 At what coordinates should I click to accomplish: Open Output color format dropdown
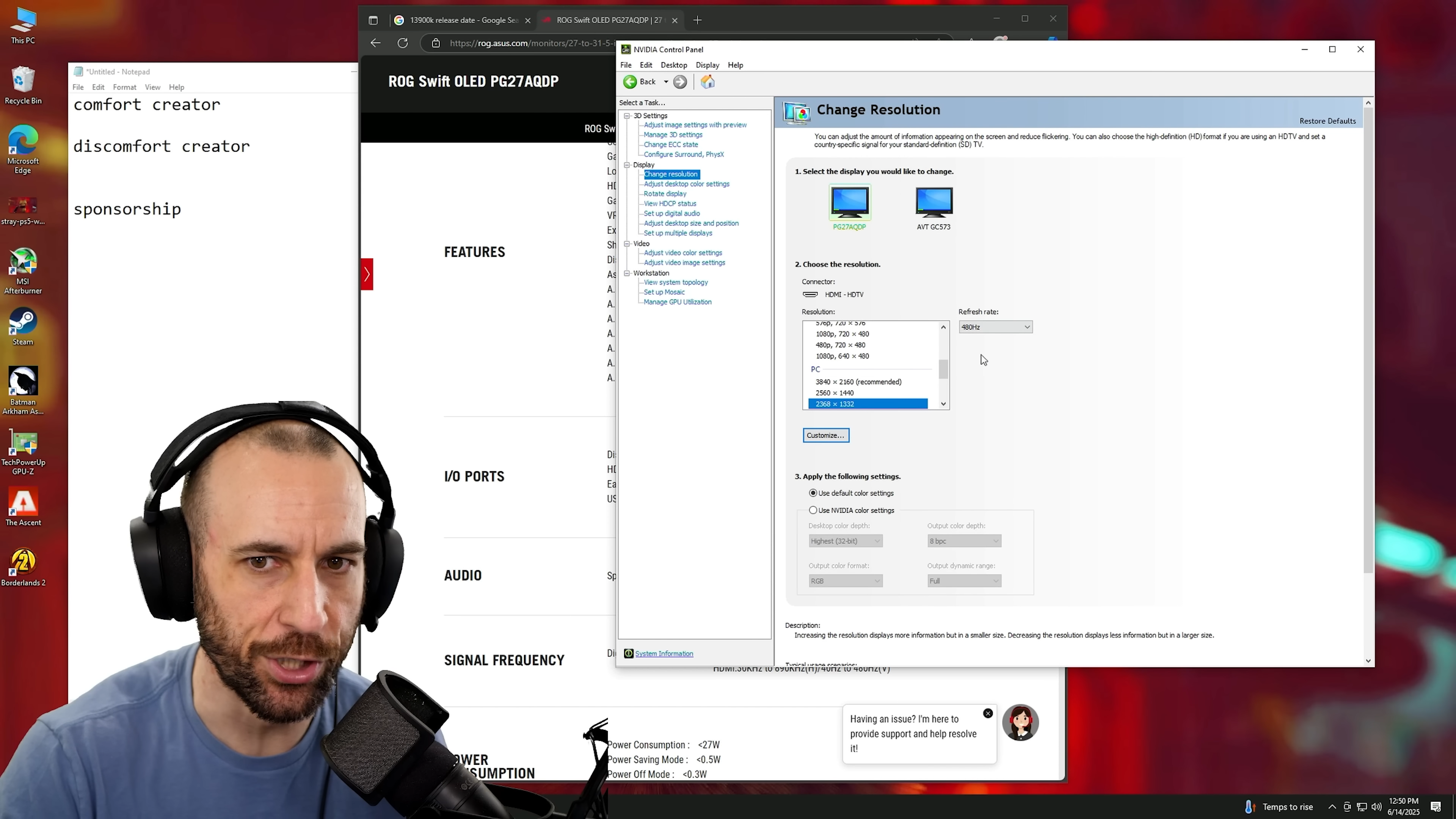tap(845, 581)
